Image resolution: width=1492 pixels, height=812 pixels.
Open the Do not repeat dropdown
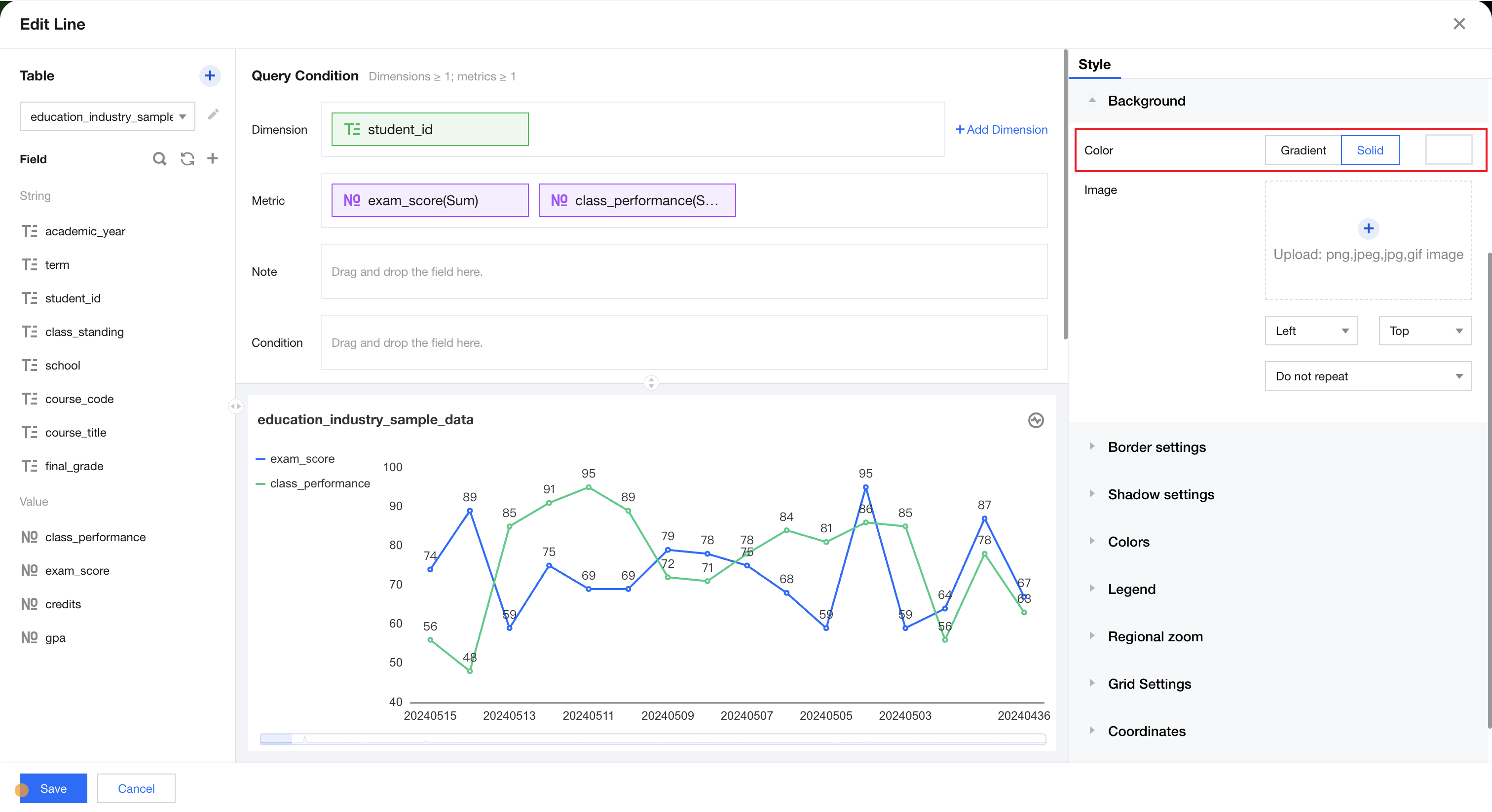(1368, 376)
